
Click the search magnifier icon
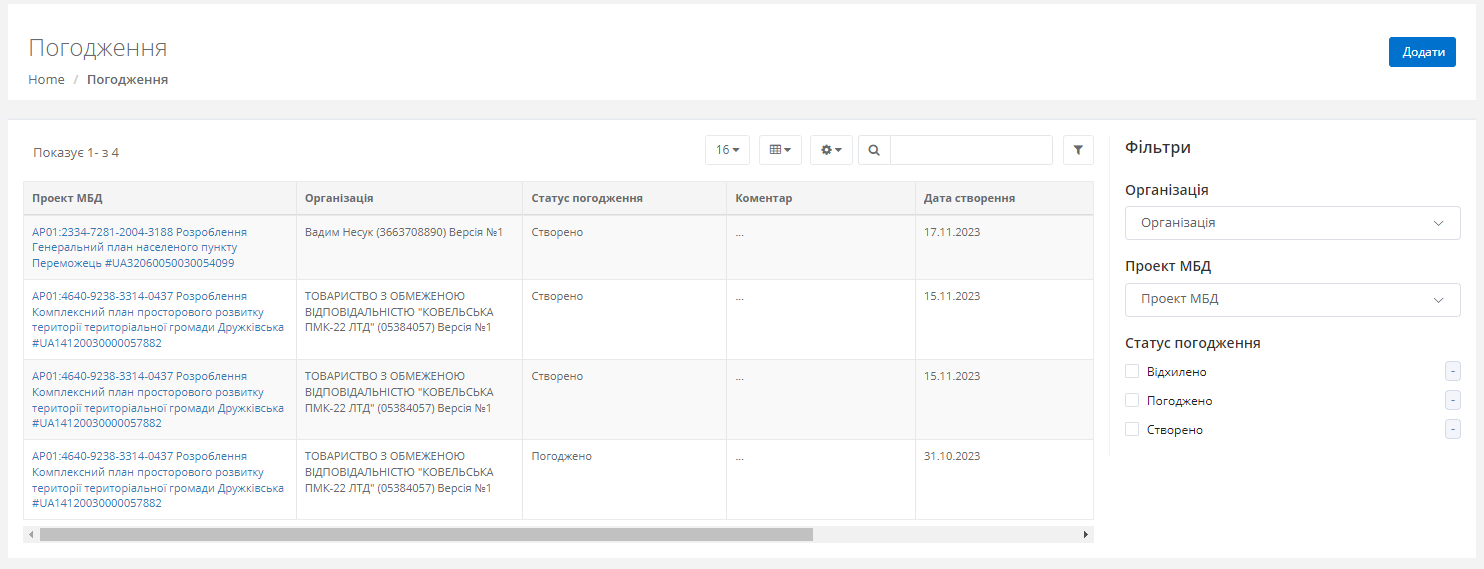tap(874, 150)
